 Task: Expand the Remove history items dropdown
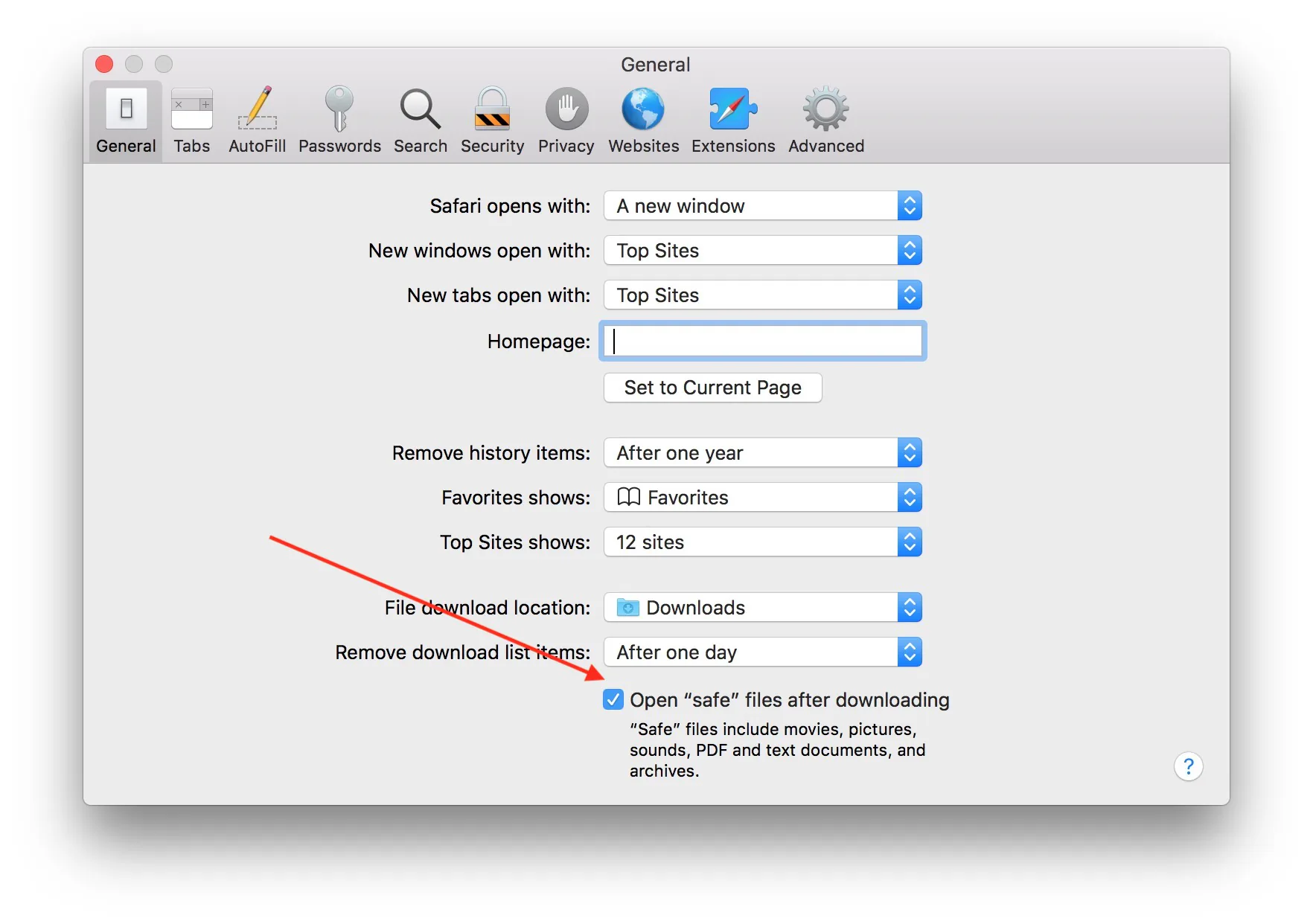[763, 453]
